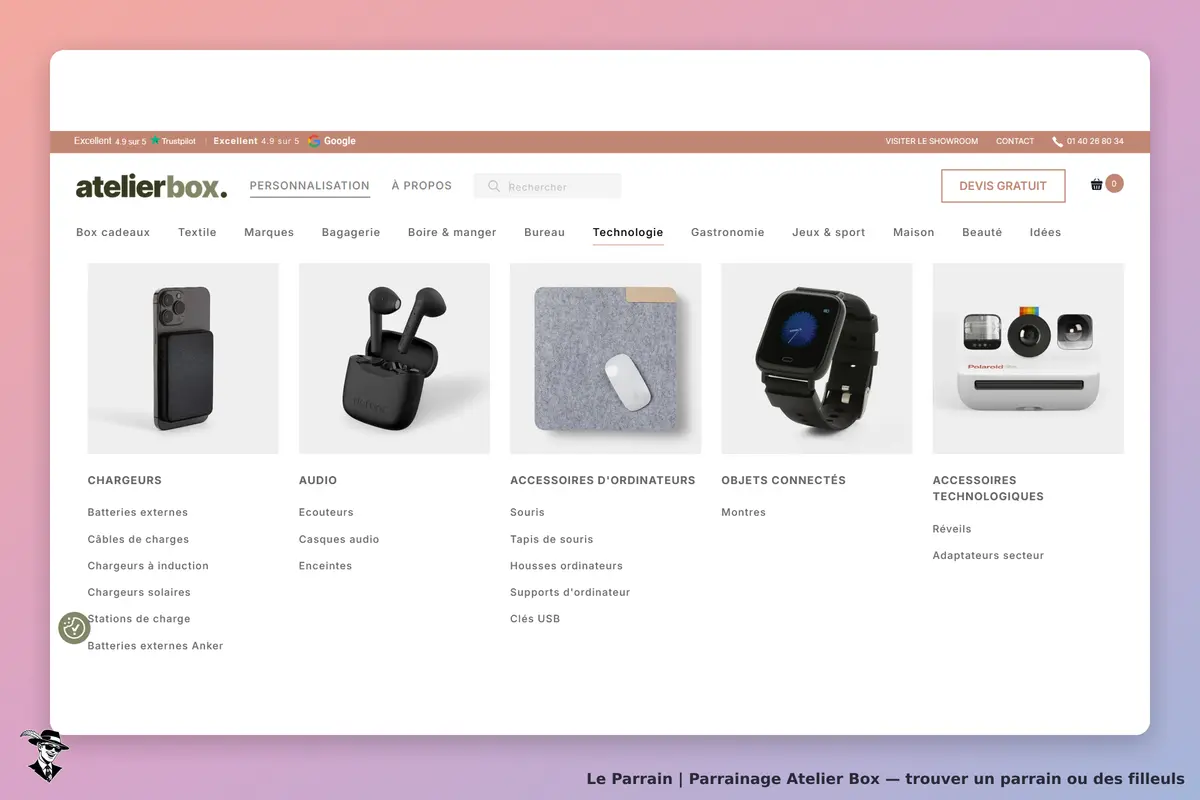Screen dimensions: 1200x800
Task: Open Supports d'ordinateur link
Action: point(570,592)
